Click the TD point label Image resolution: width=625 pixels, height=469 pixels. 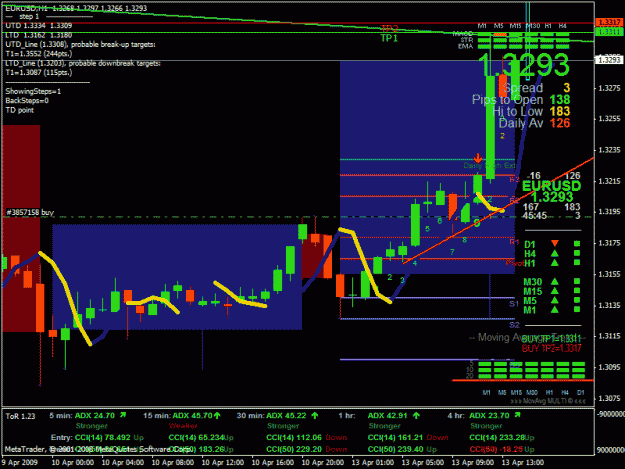20,110
